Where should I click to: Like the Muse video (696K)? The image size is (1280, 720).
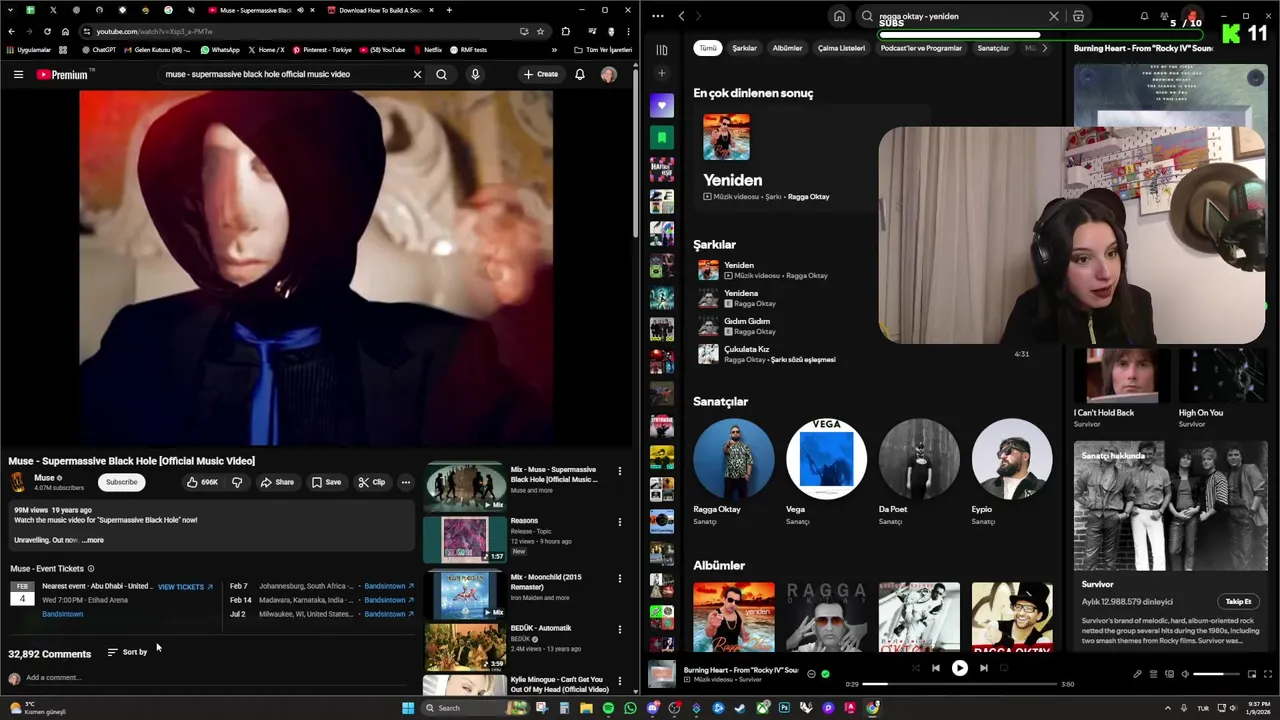[202, 482]
